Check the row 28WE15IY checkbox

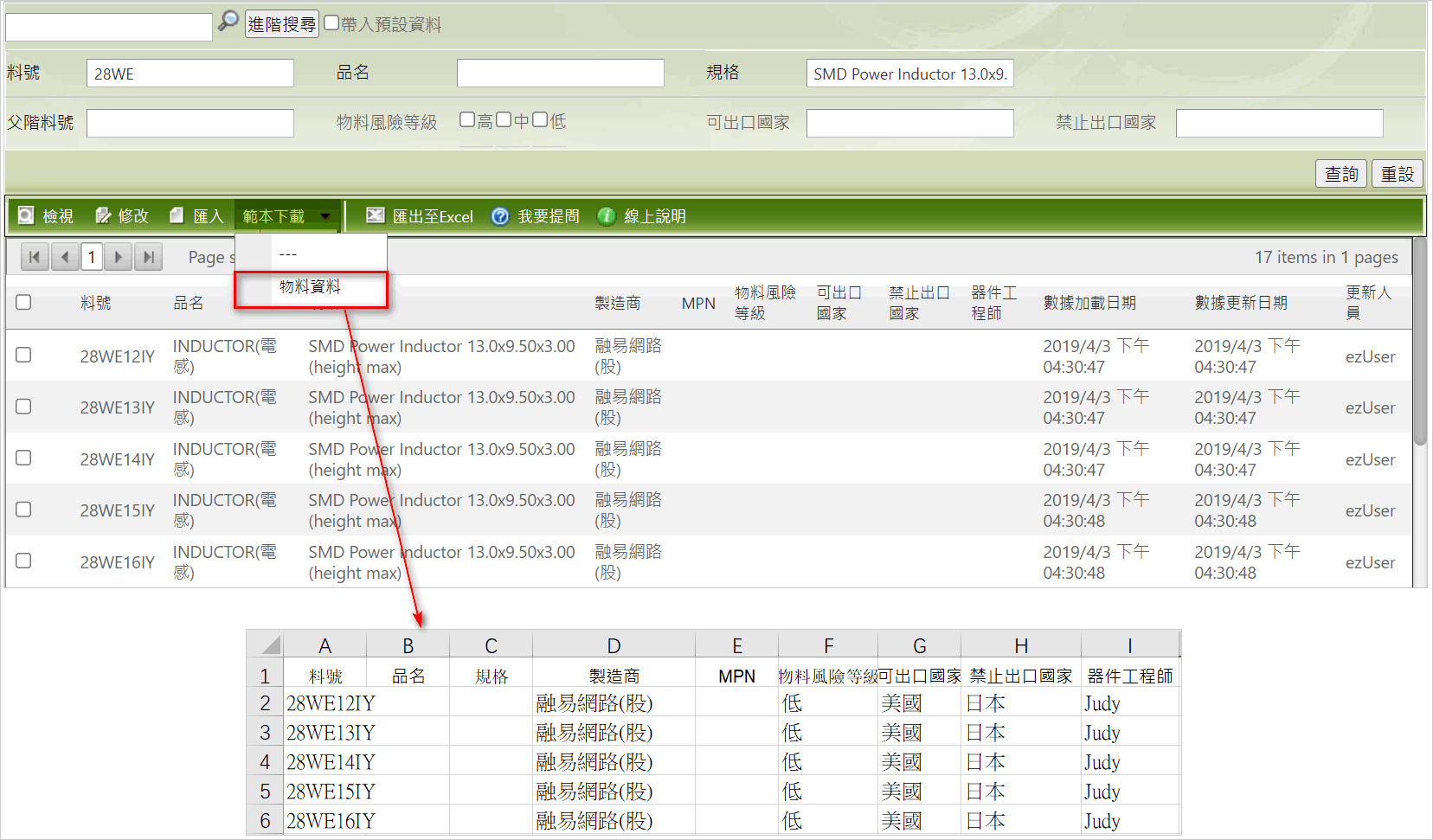pos(23,510)
